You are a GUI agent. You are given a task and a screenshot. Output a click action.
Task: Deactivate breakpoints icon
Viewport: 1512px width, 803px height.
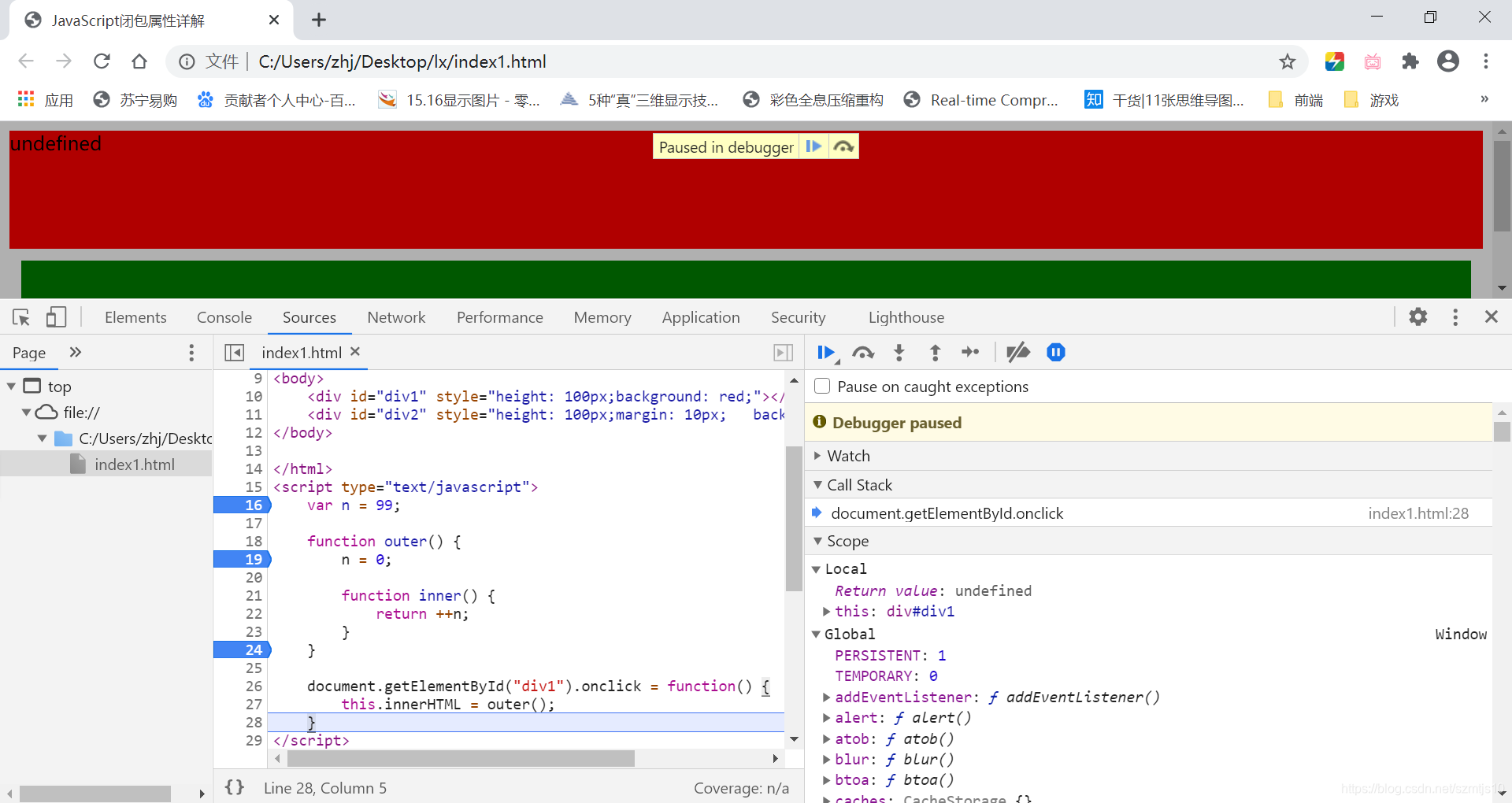[x=1017, y=353]
